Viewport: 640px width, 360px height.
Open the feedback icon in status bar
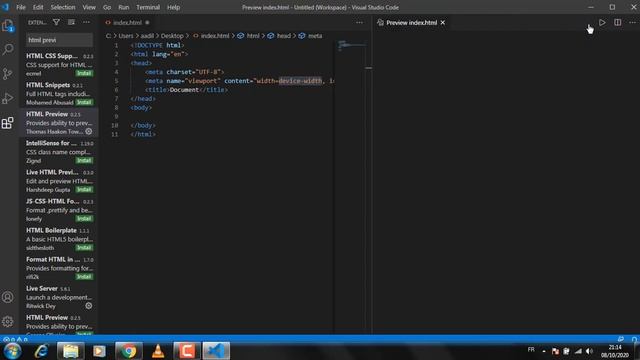tap(621, 339)
